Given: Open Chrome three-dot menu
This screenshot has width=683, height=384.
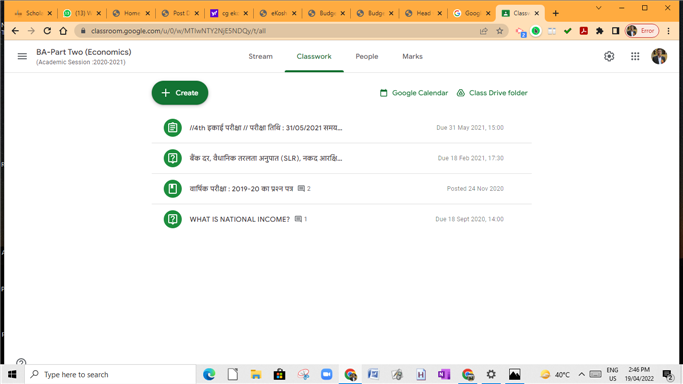Looking at the screenshot, I should click(669, 31).
